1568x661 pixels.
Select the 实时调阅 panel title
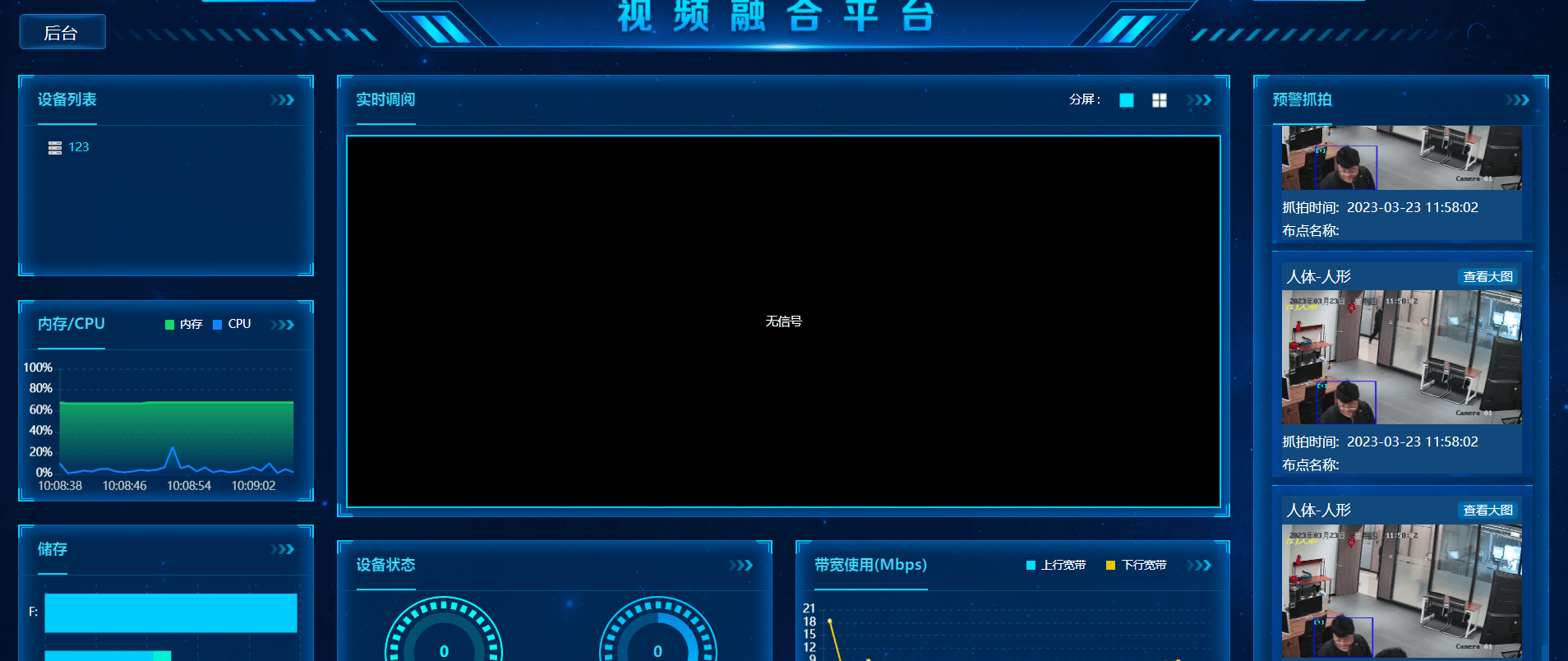tap(385, 99)
